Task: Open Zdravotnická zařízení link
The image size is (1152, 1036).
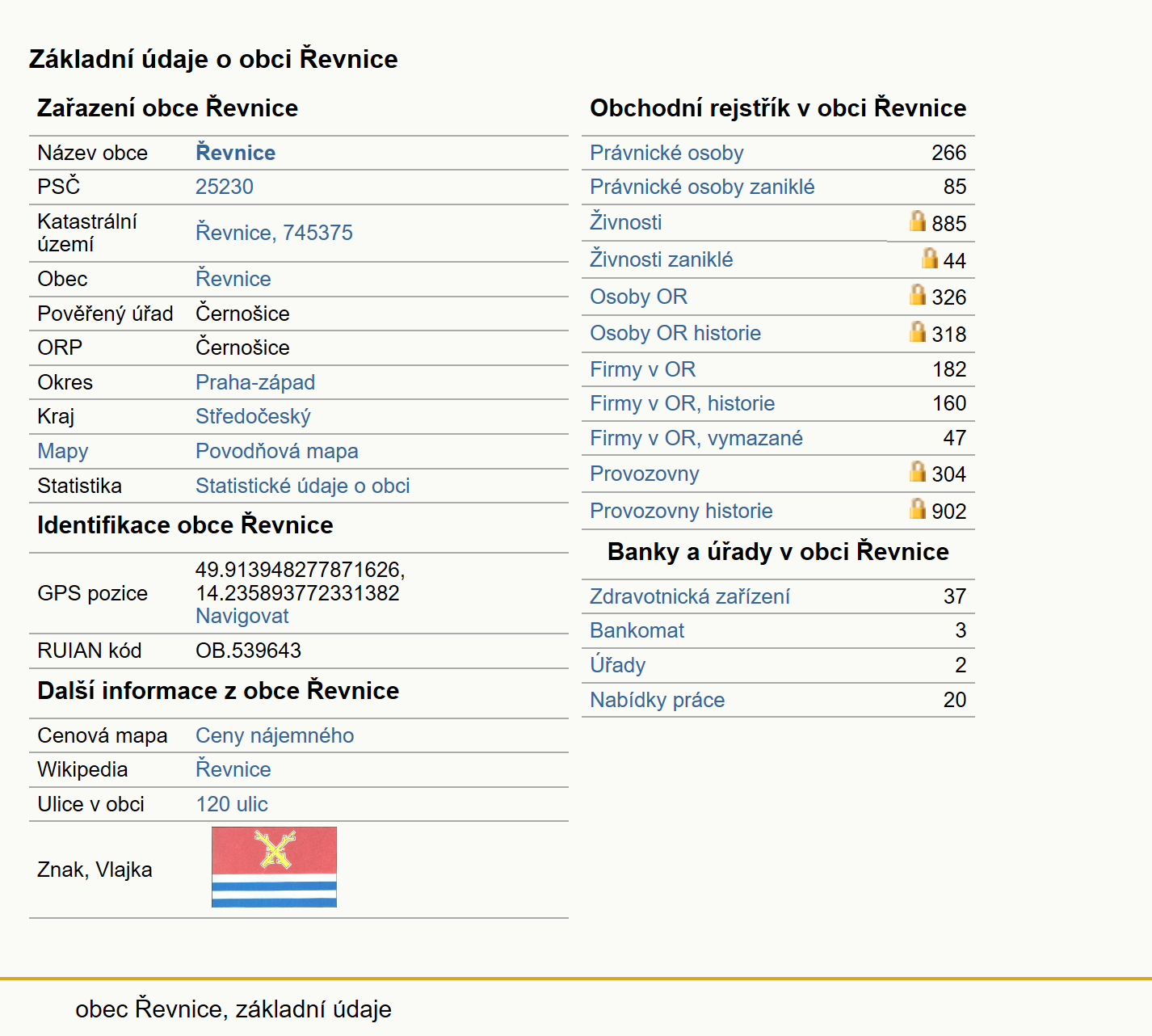Action: point(689,596)
